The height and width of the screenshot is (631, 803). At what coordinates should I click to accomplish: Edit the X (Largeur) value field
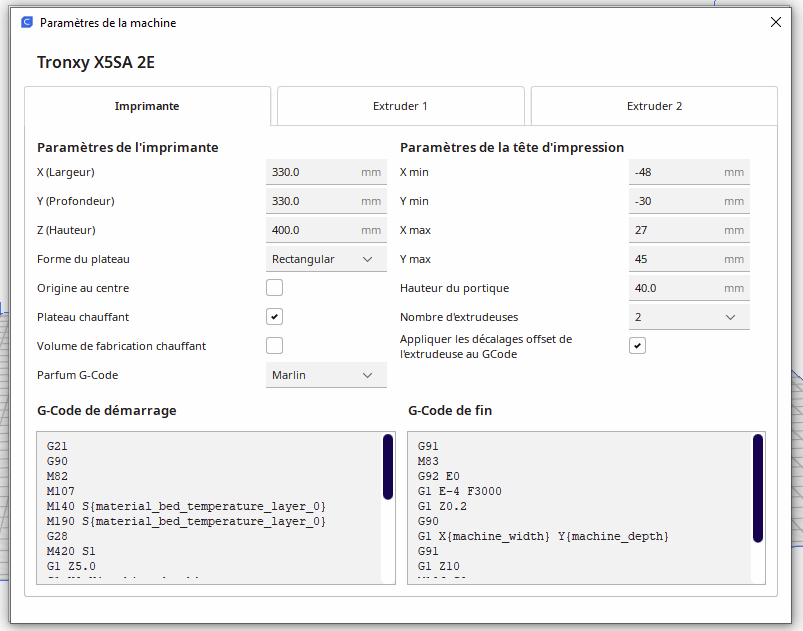pos(326,172)
